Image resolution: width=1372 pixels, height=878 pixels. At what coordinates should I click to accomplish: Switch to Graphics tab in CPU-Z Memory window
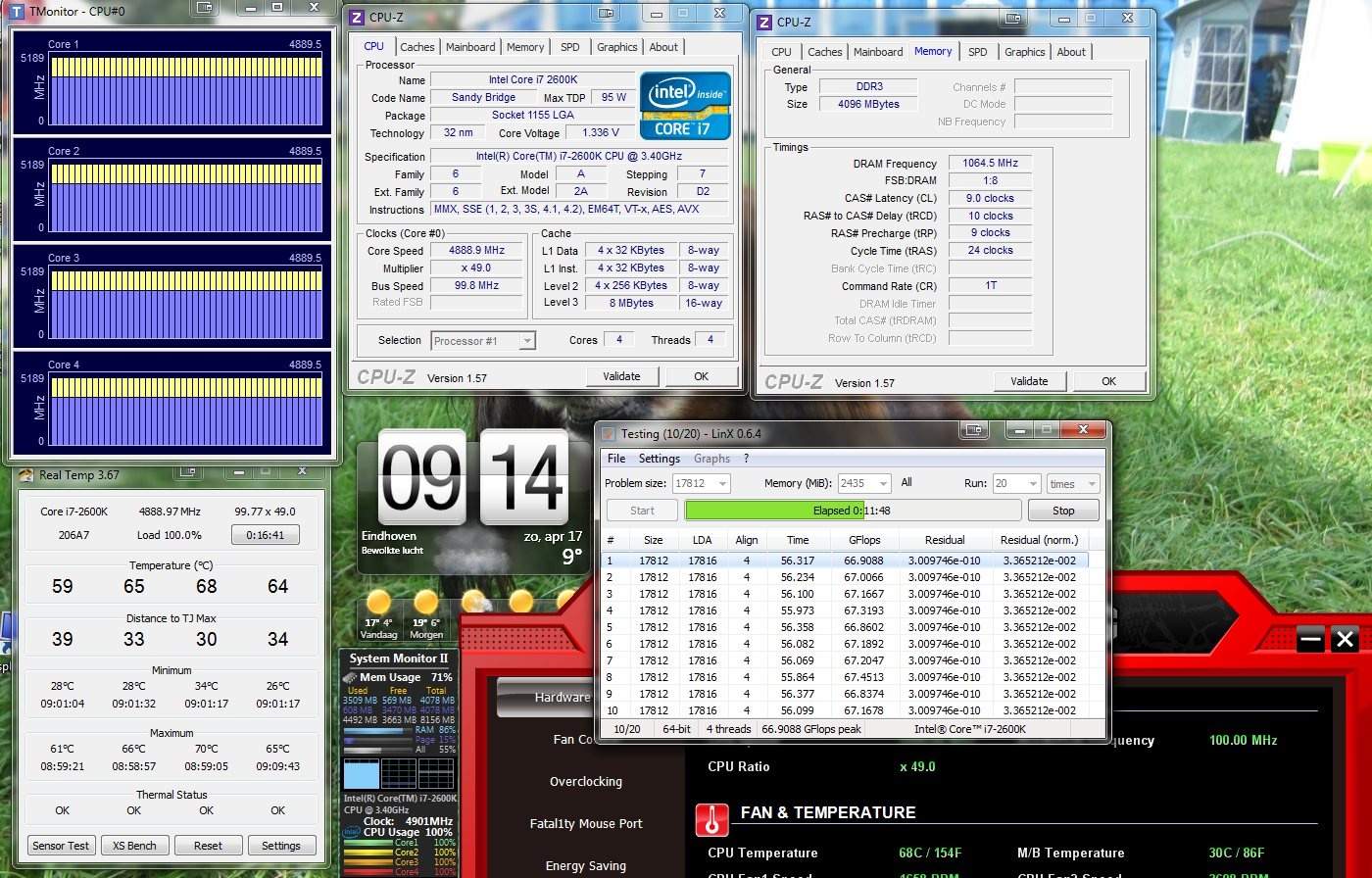tap(1025, 52)
